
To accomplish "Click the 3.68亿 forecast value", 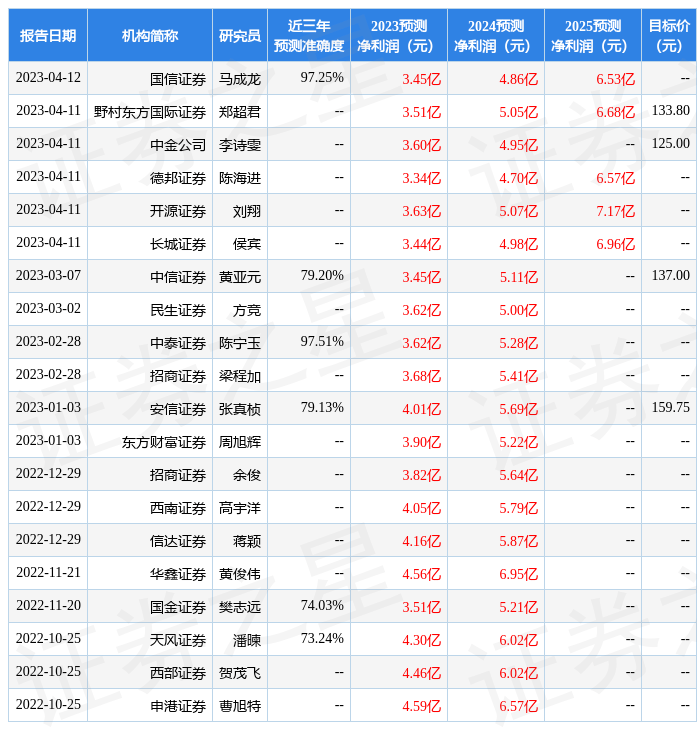I will 421,376.
